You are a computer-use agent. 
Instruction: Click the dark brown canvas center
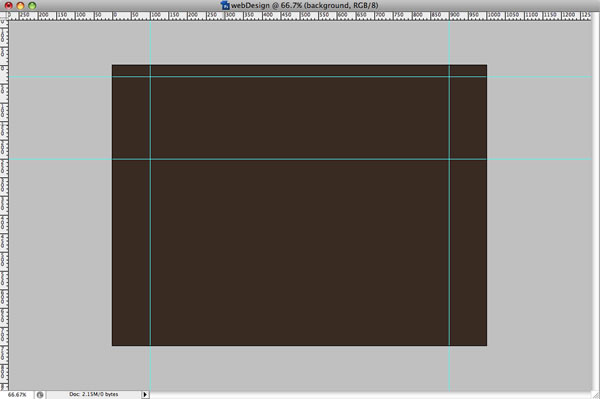(x=299, y=205)
